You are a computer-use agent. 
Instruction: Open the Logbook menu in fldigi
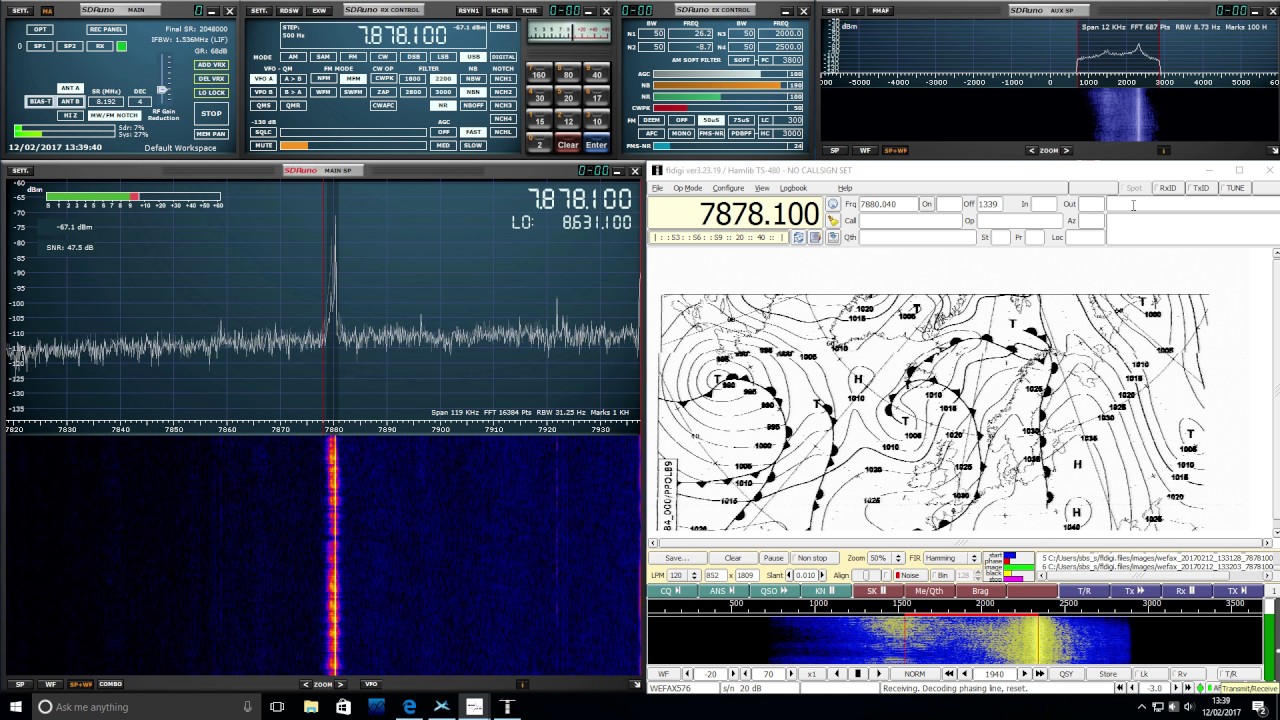[793, 188]
